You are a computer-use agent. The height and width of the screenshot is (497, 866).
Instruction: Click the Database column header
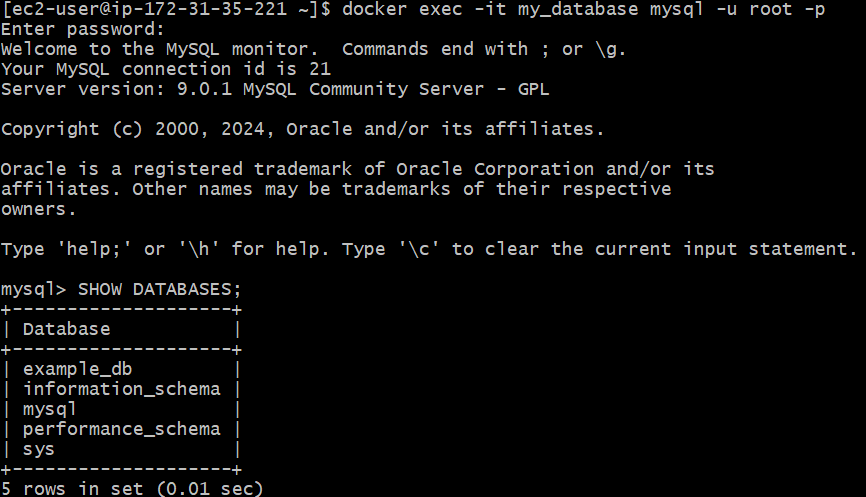click(x=66, y=329)
